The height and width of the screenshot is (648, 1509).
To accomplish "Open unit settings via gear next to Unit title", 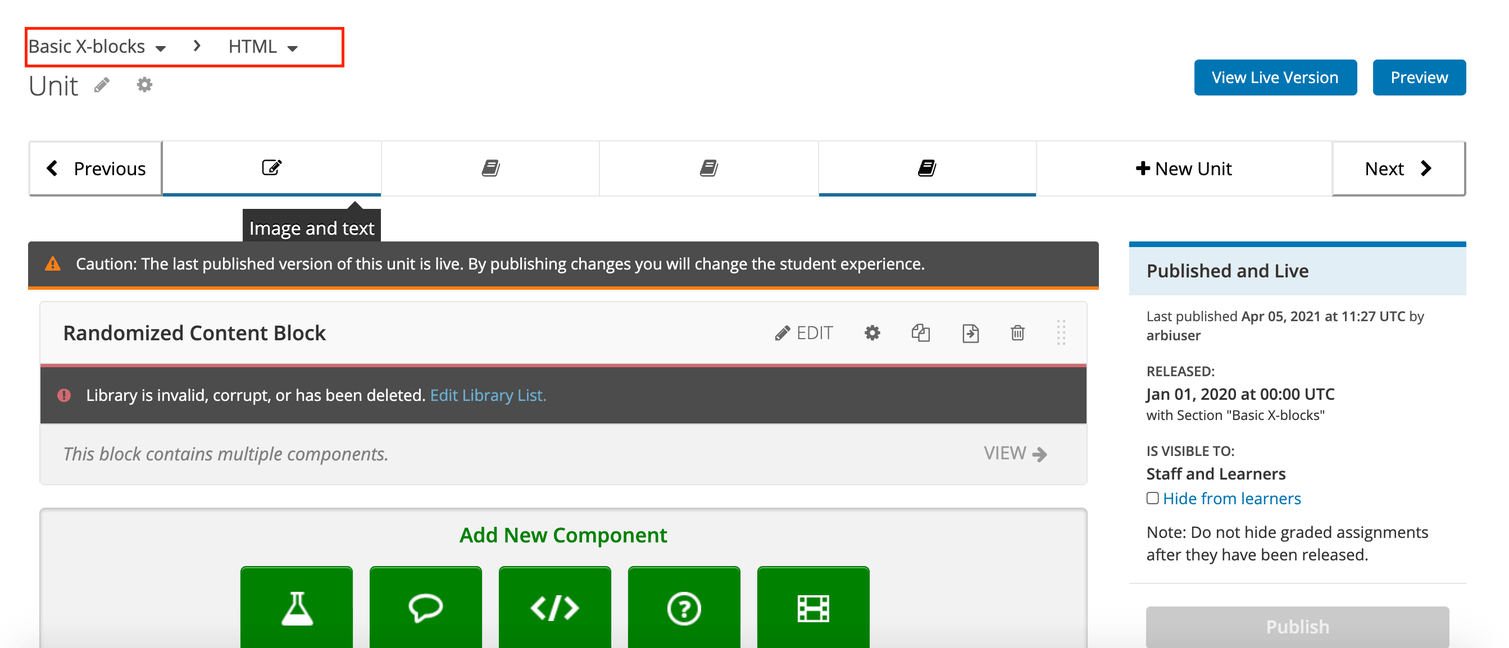I will click(145, 85).
